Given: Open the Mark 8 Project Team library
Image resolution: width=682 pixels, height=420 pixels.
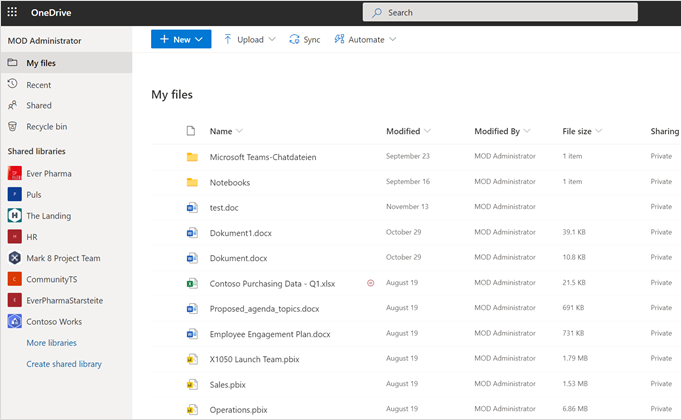Looking at the screenshot, I should point(63,258).
